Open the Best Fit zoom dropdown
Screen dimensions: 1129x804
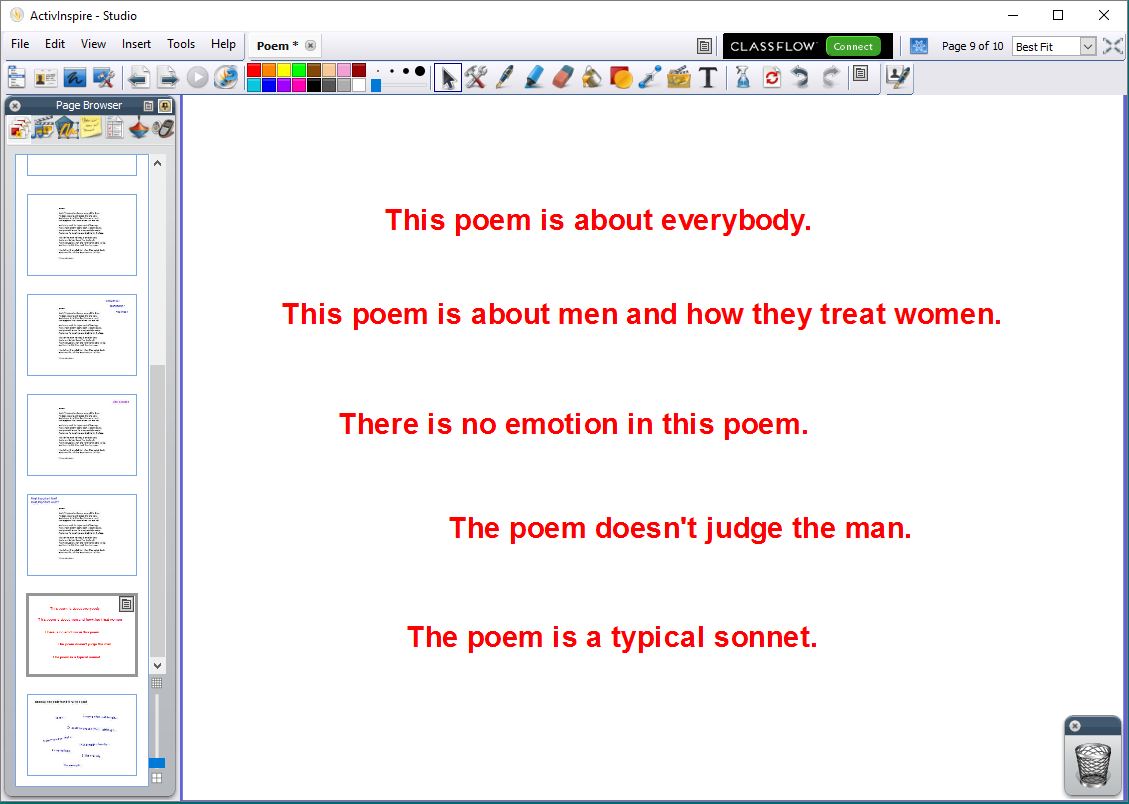(x=1087, y=46)
